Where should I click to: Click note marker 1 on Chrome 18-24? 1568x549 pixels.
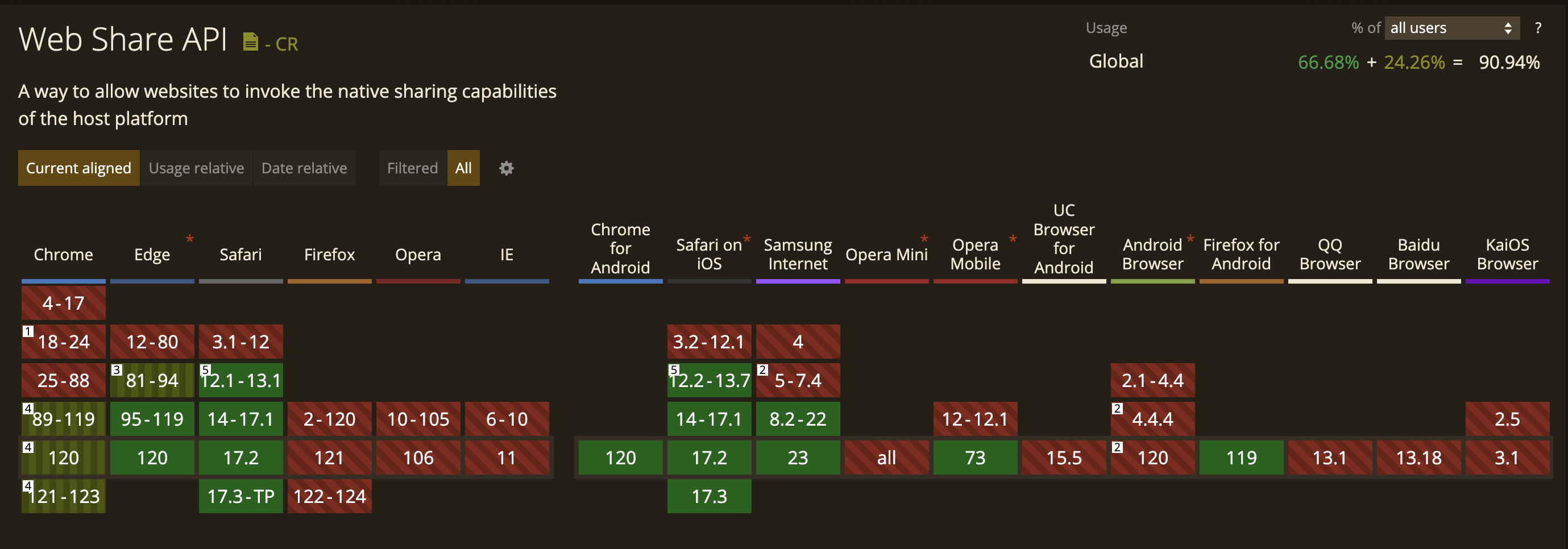[27, 331]
